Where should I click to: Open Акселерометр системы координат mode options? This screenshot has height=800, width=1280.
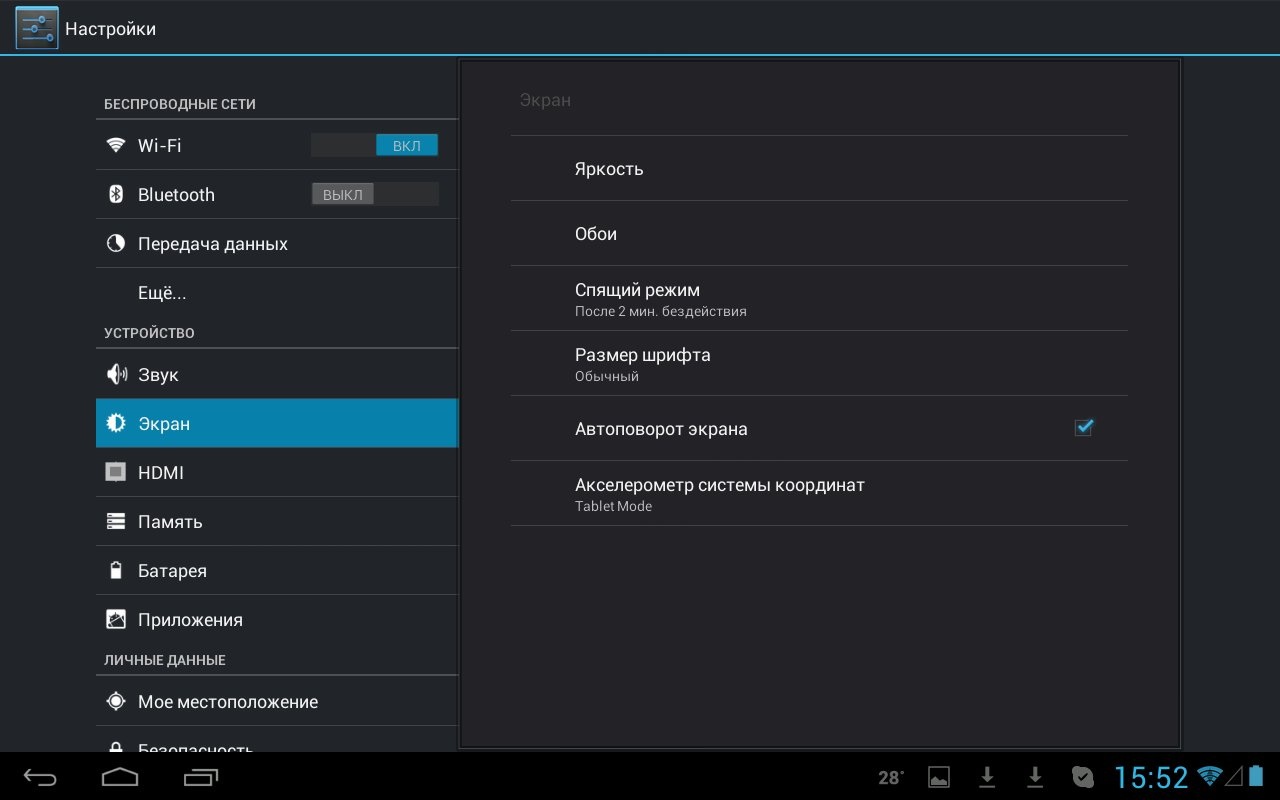(x=818, y=493)
